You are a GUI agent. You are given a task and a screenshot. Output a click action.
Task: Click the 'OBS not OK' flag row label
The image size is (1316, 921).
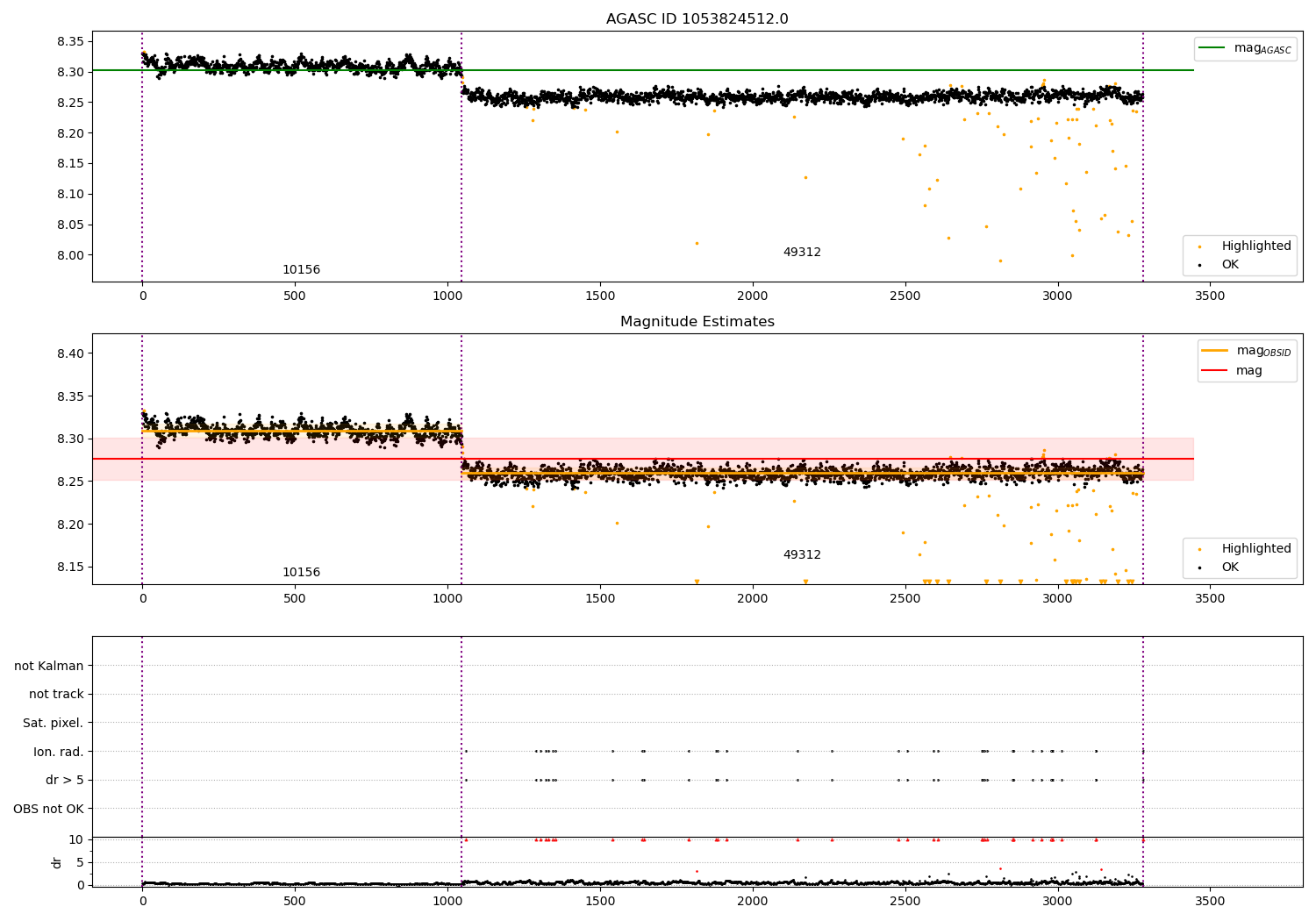(x=49, y=809)
